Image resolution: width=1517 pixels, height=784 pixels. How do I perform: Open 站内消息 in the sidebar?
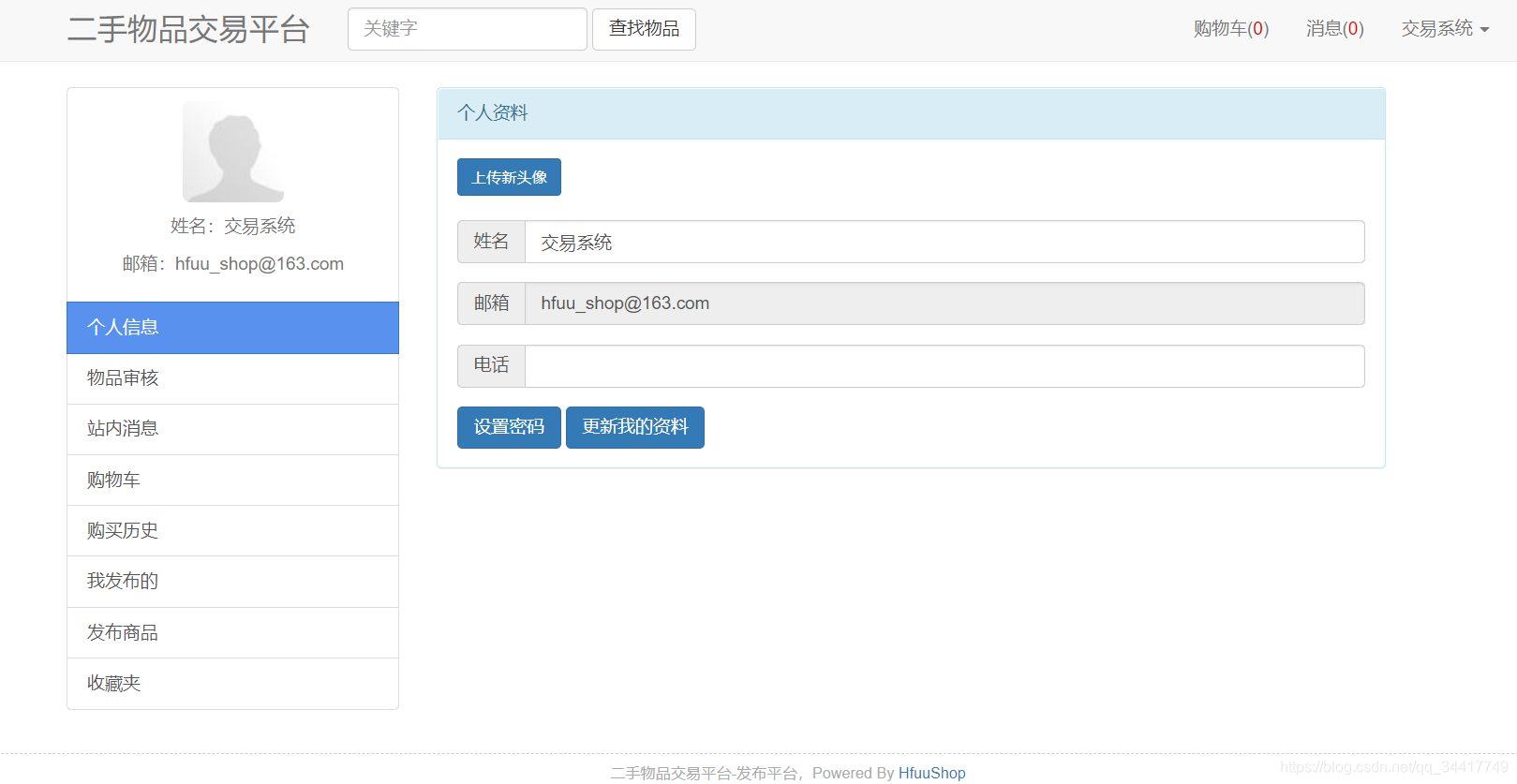click(x=232, y=429)
